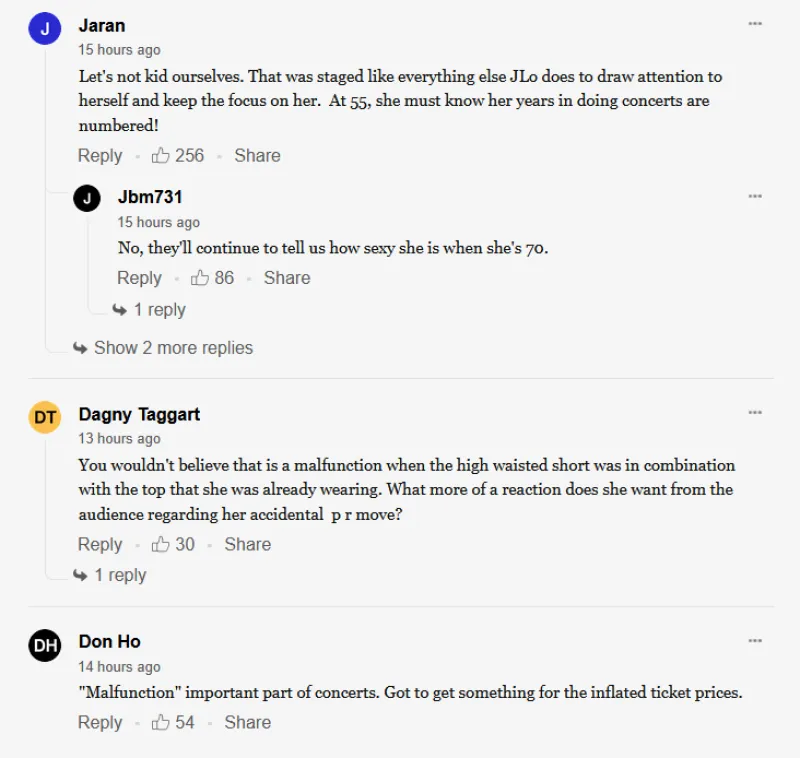Reply to Don Ho's comment
Image resolution: width=800 pixels, height=758 pixels.
[100, 723]
